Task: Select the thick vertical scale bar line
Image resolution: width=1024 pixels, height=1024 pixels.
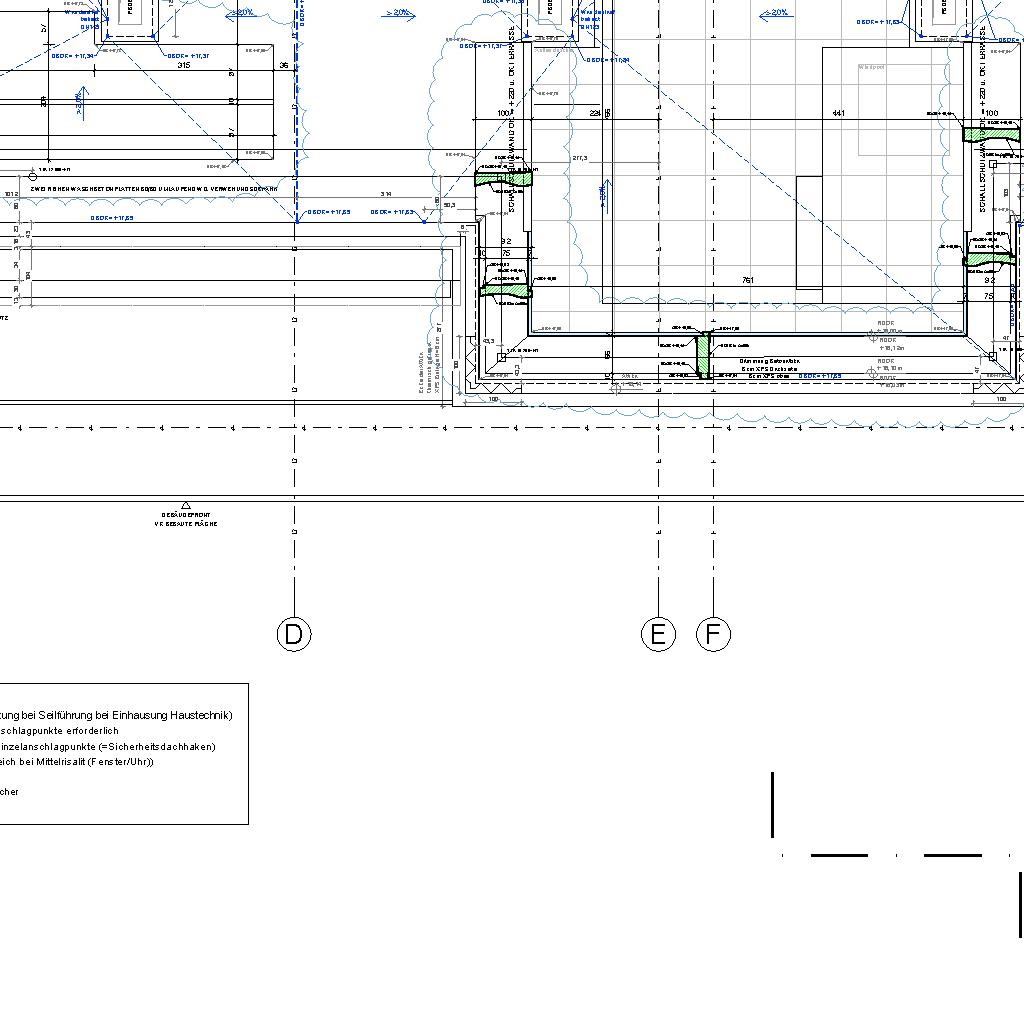Action: (x=773, y=805)
